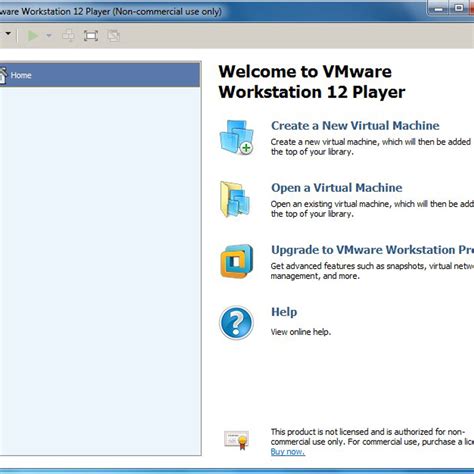Click the Create New Virtual Machine icon

click(x=237, y=137)
